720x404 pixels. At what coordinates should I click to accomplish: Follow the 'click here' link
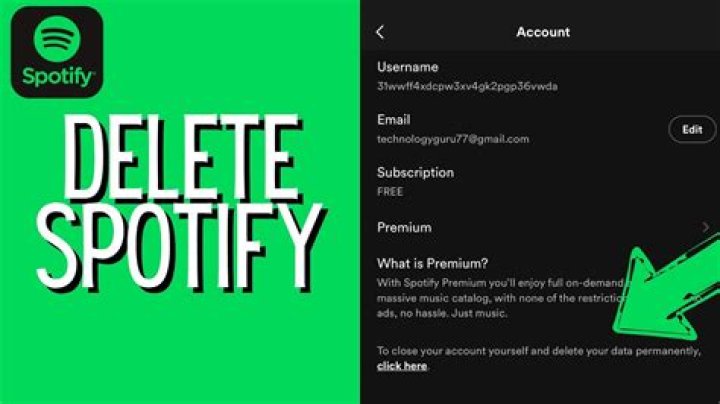(x=402, y=366)
